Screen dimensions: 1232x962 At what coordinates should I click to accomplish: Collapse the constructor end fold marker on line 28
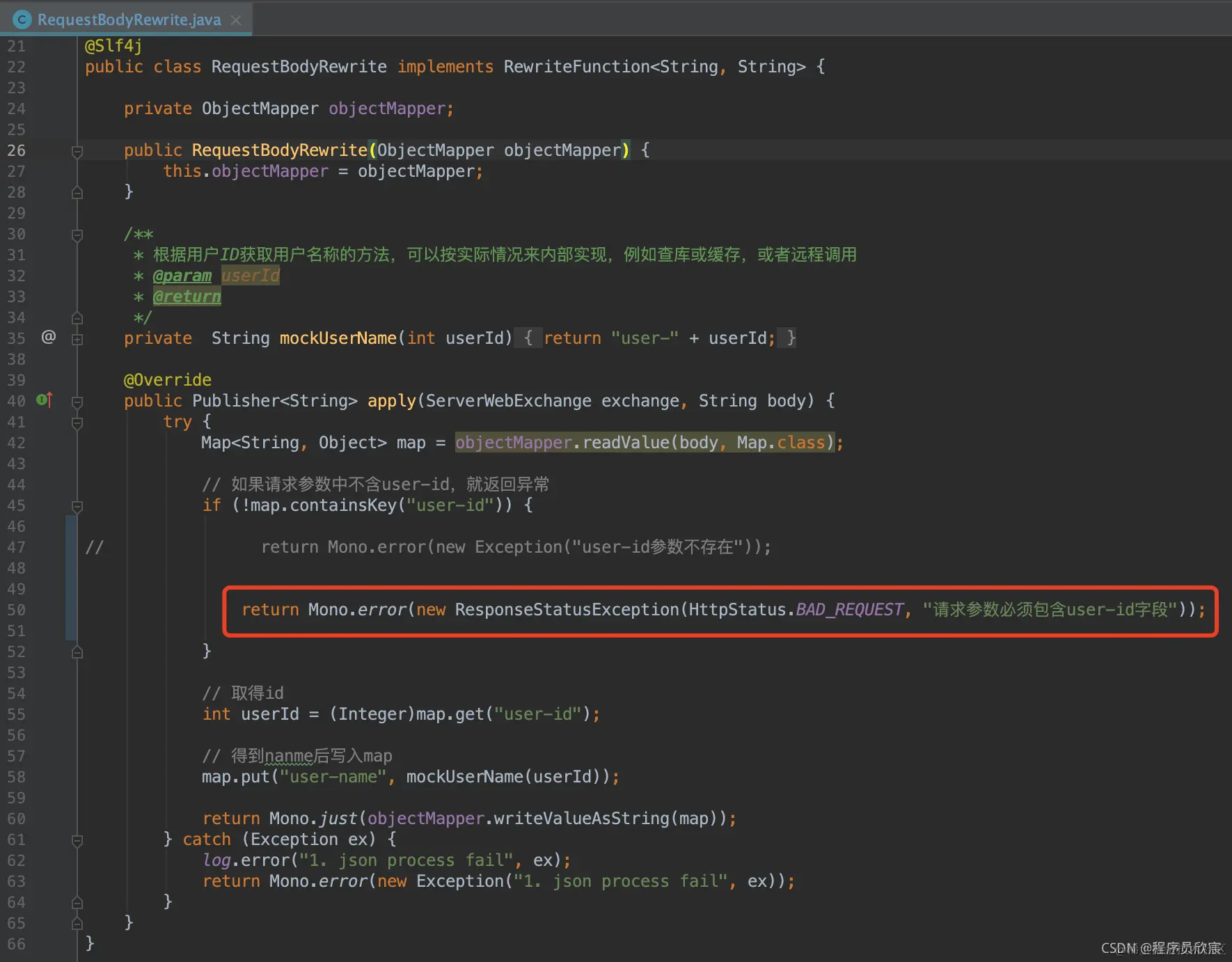pyautogui.click(x=77, y=193)
